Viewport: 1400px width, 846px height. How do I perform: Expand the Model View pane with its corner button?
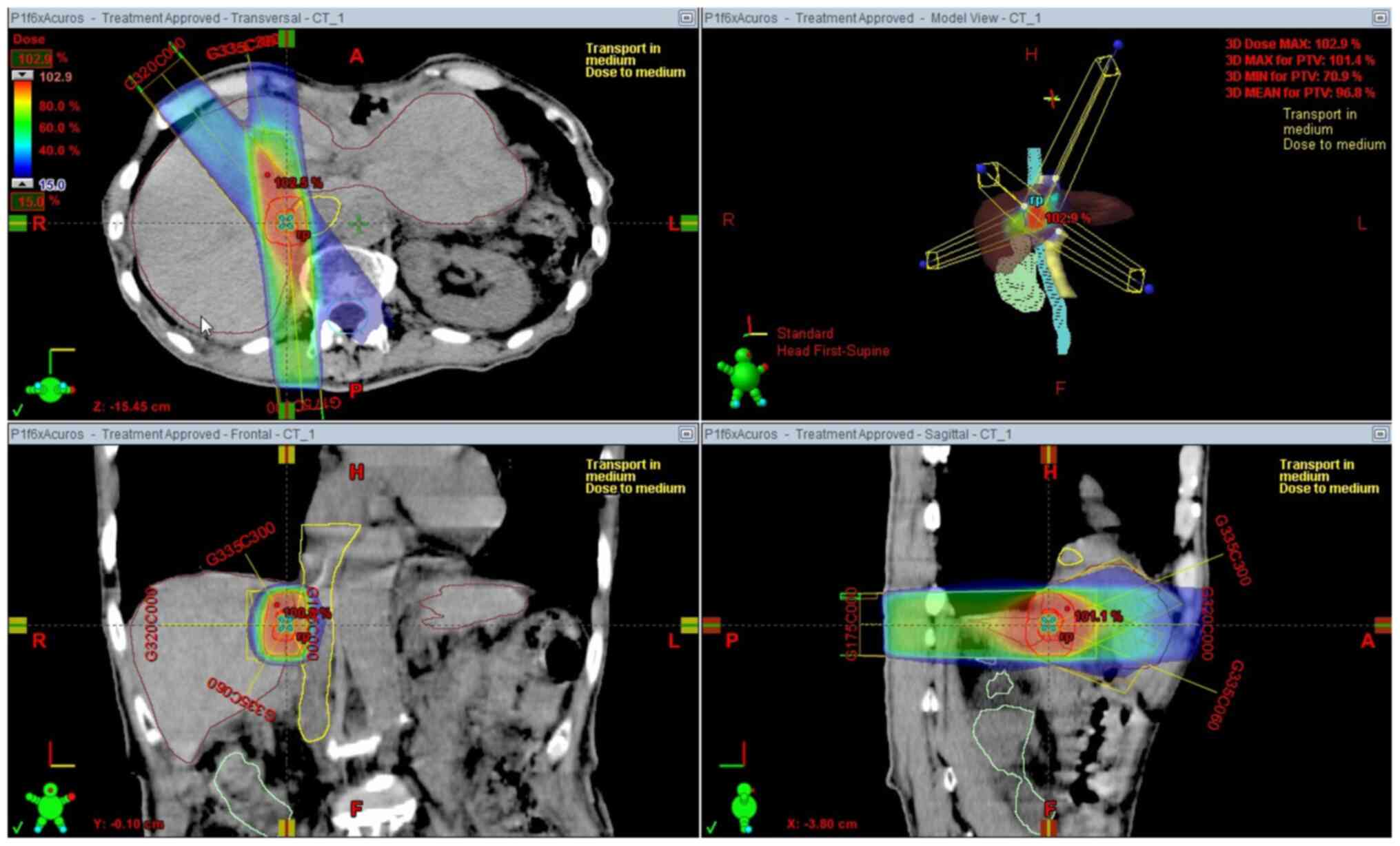1379,18
